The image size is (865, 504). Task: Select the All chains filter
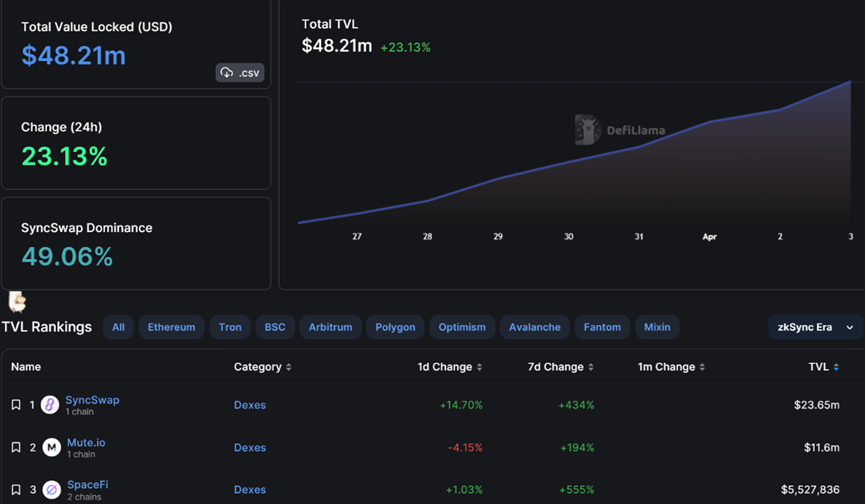[118, 327]
